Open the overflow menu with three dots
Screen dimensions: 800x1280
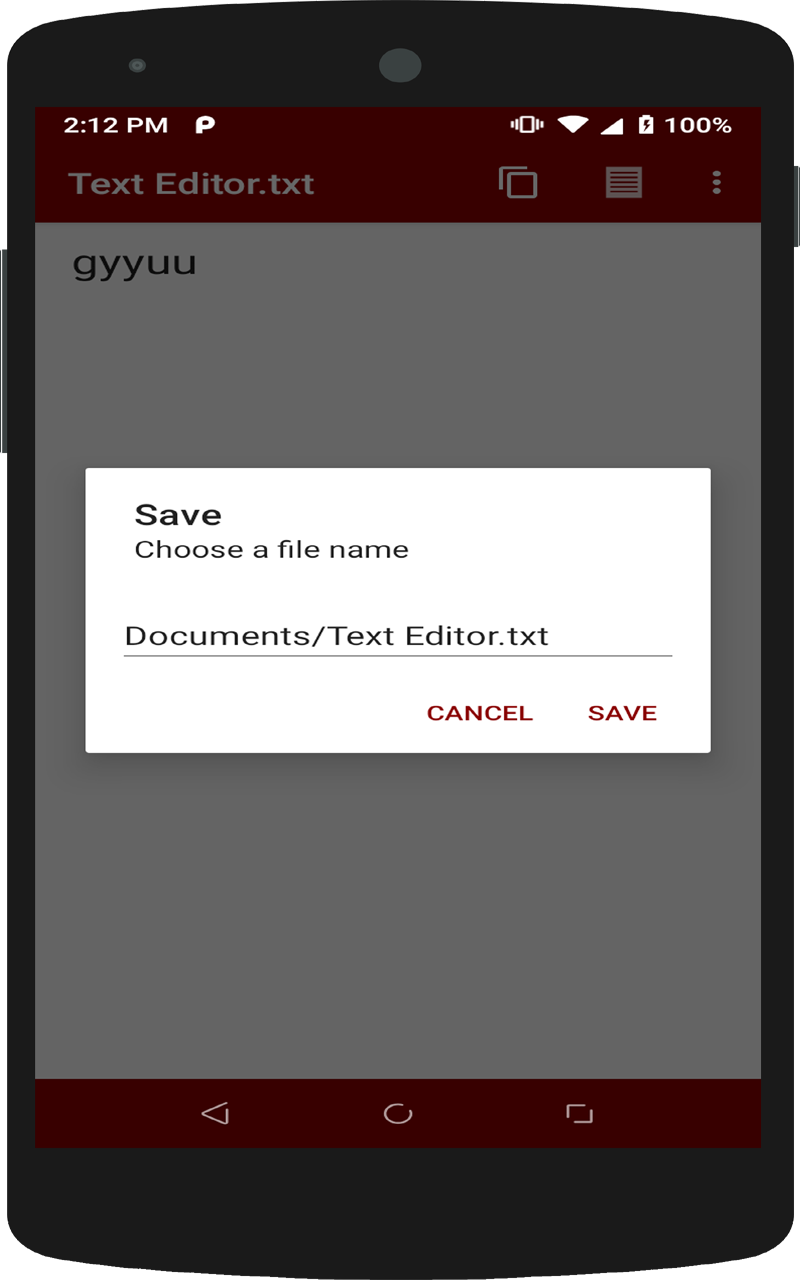pos(716,183)
